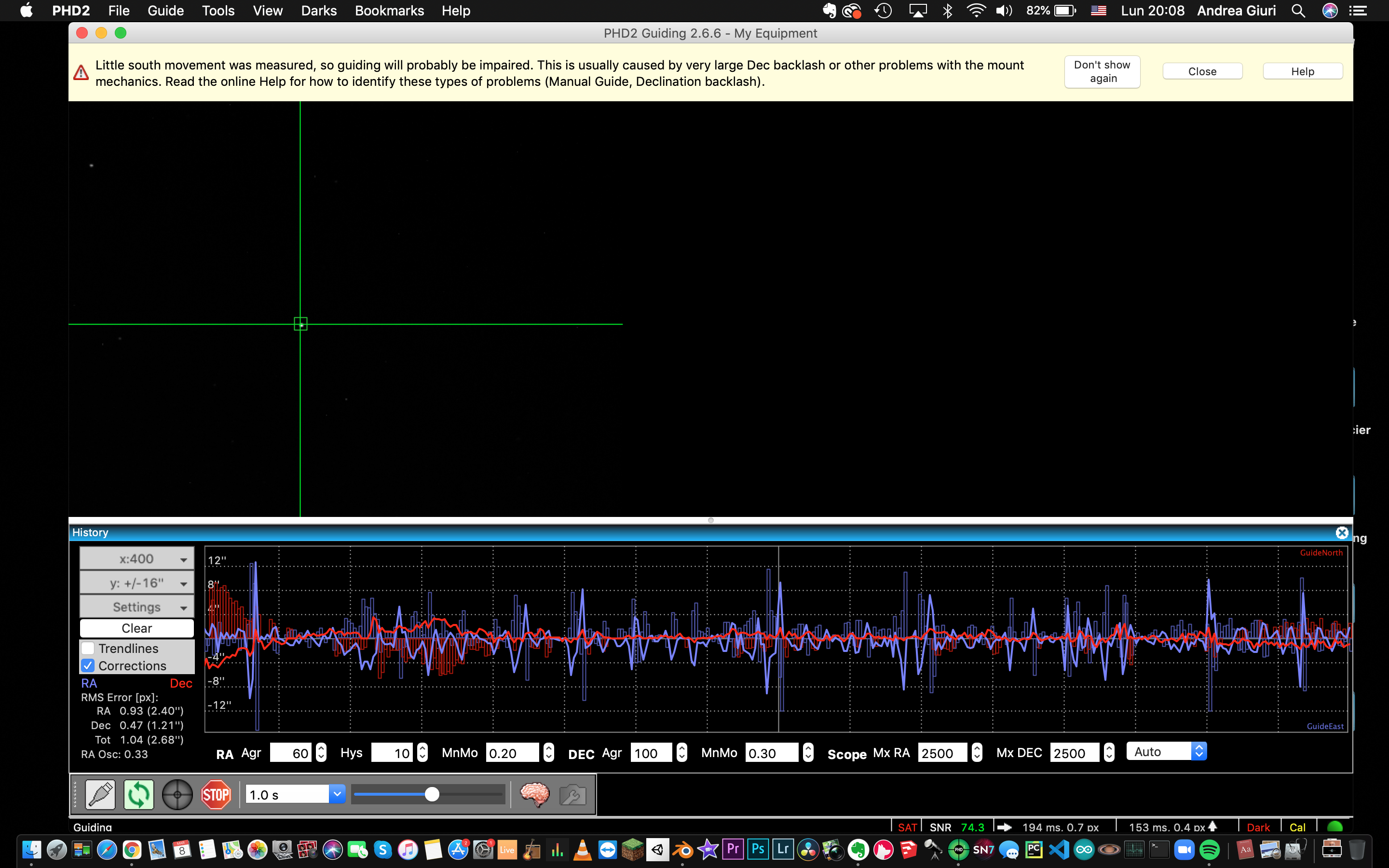This screenshot has height=868, width=1389.
Task: Open the Tools menu
Action: coord(218,10)
